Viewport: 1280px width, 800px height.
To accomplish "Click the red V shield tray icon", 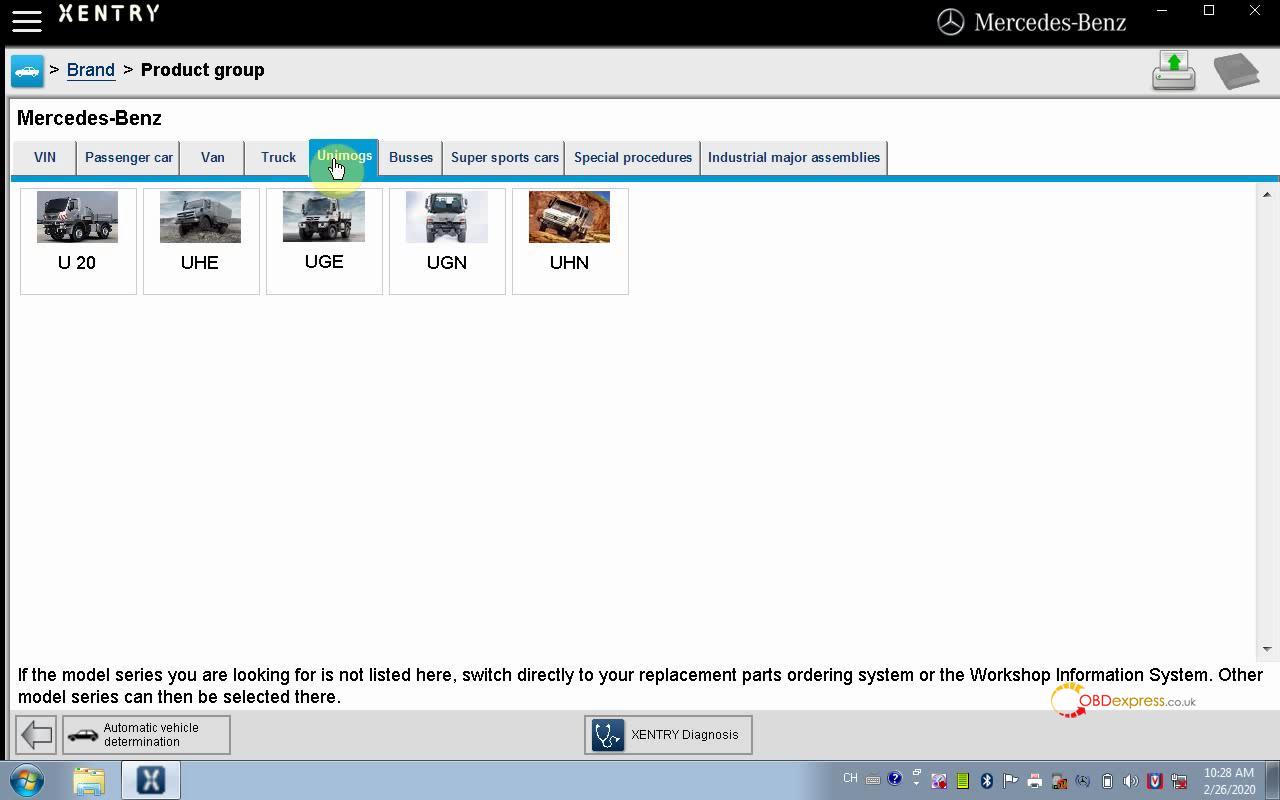I will [1155, 781].
